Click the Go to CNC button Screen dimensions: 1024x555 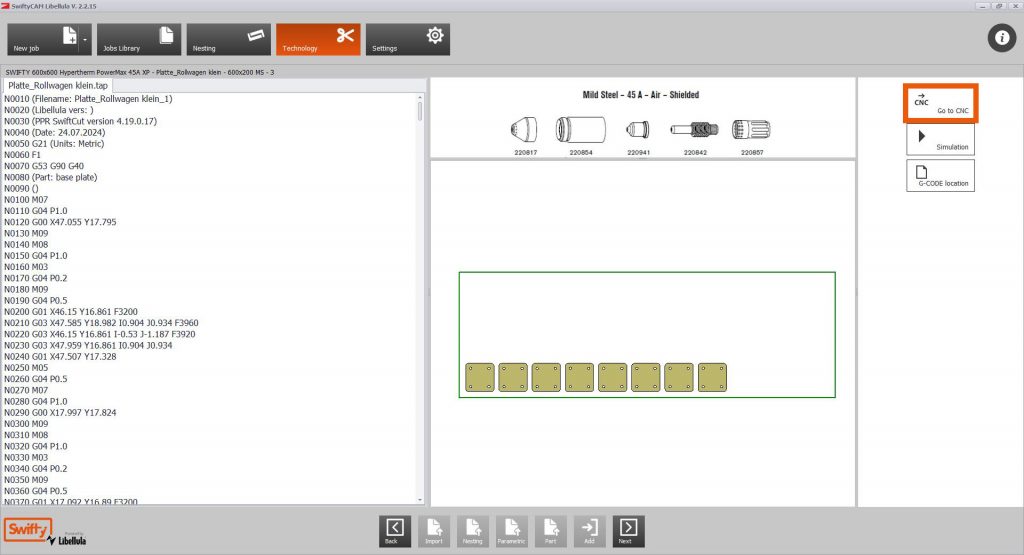940,103
